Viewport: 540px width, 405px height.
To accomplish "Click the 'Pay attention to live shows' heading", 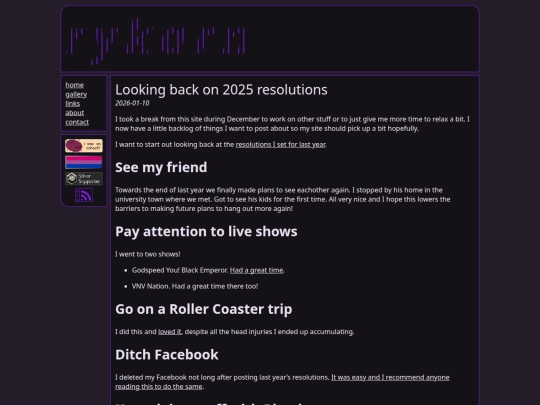I will point(206,231).
